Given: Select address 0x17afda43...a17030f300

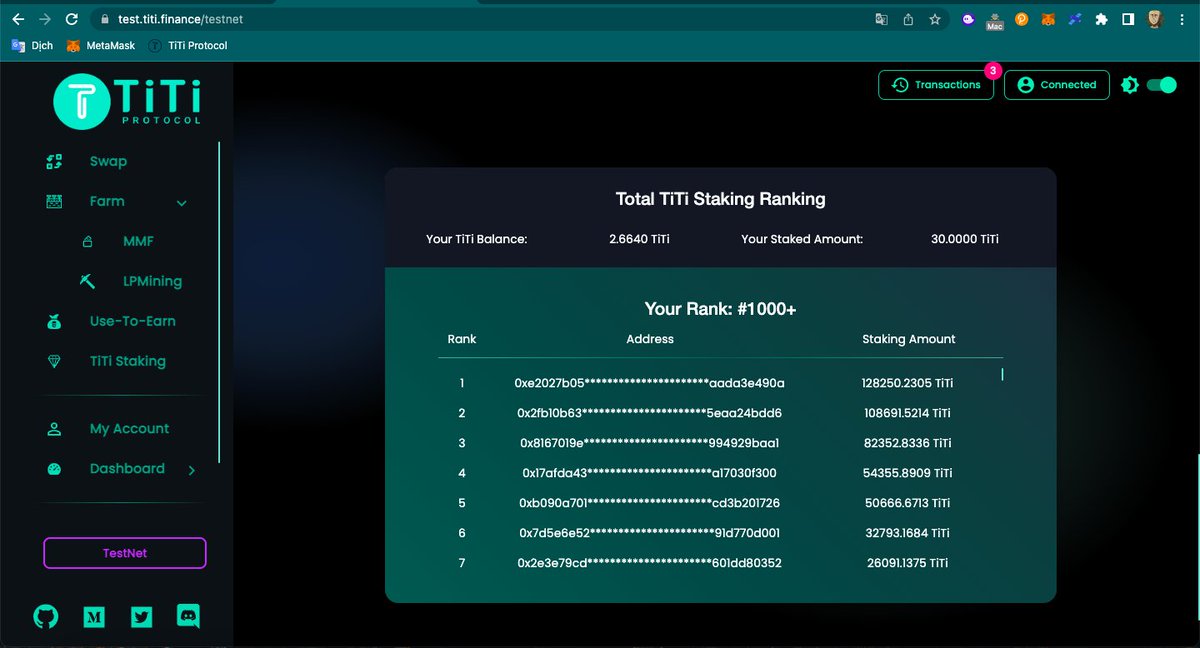Looking at the screenshot, I should 650,473.
